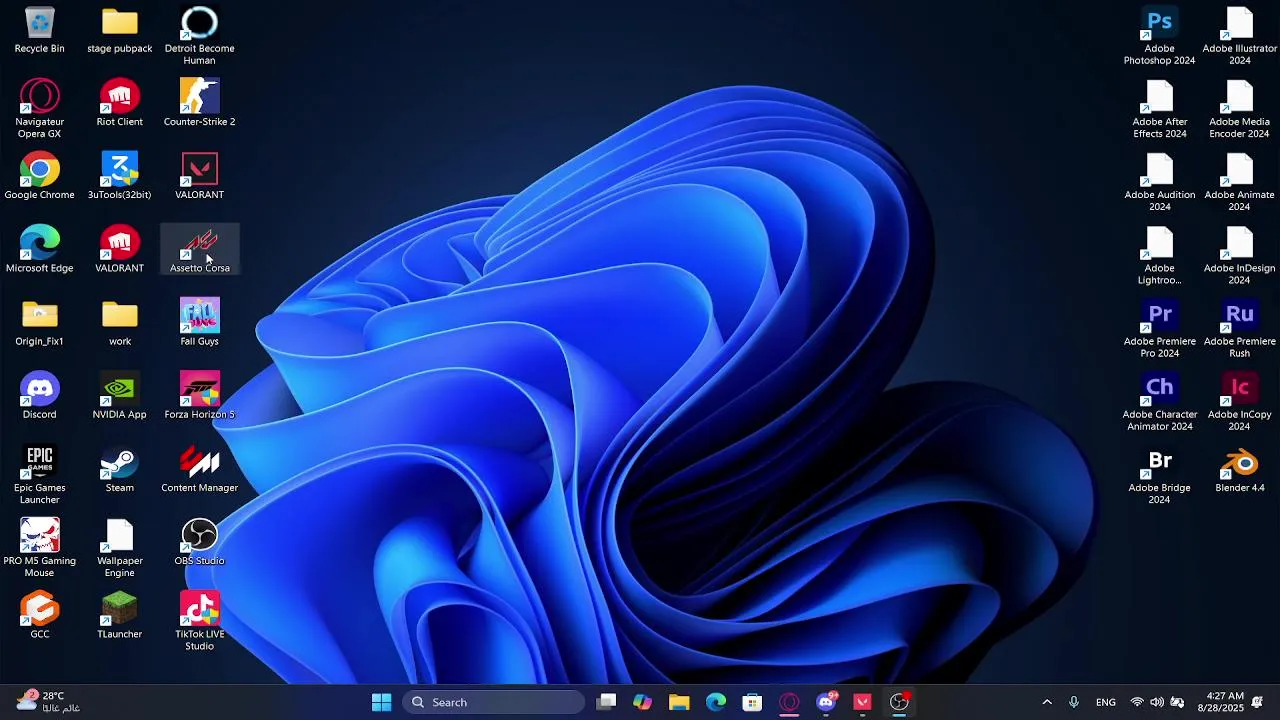Select the Forza Horizon 5 shortcut
The image size is (1280, 720).
pyautogui.click(x=199, y=395)
